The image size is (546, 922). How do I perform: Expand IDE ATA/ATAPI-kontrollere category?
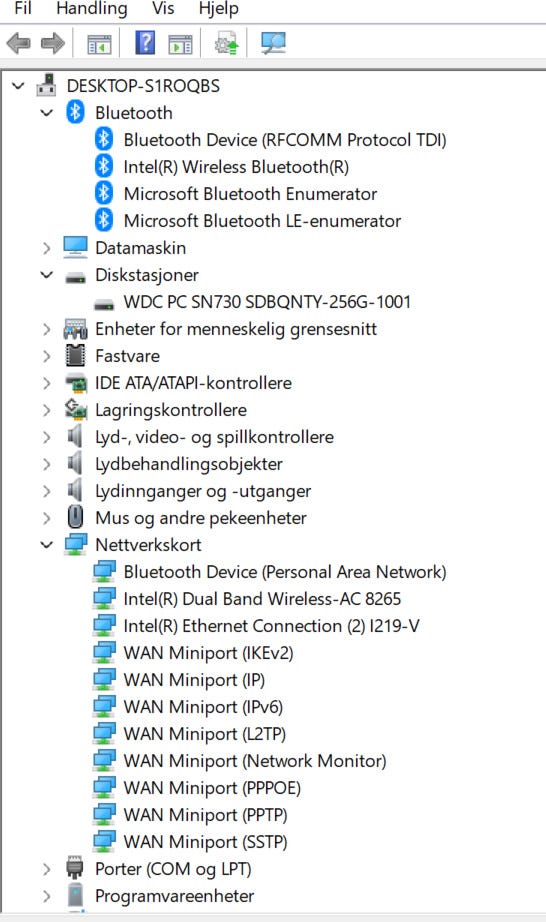pyautogui.click(x=47, y=383)
